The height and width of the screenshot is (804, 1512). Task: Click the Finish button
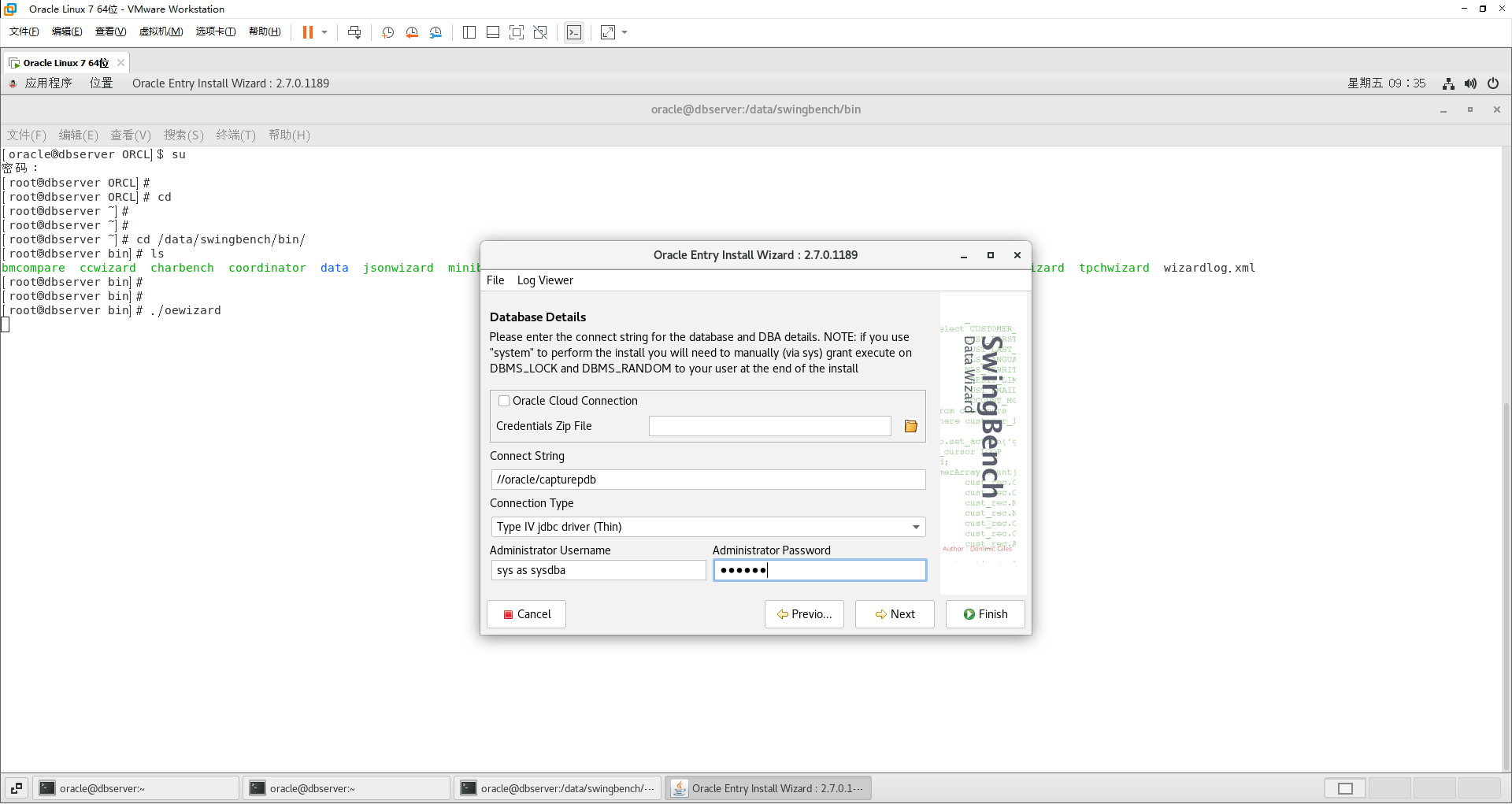click(x=985, y=614)
